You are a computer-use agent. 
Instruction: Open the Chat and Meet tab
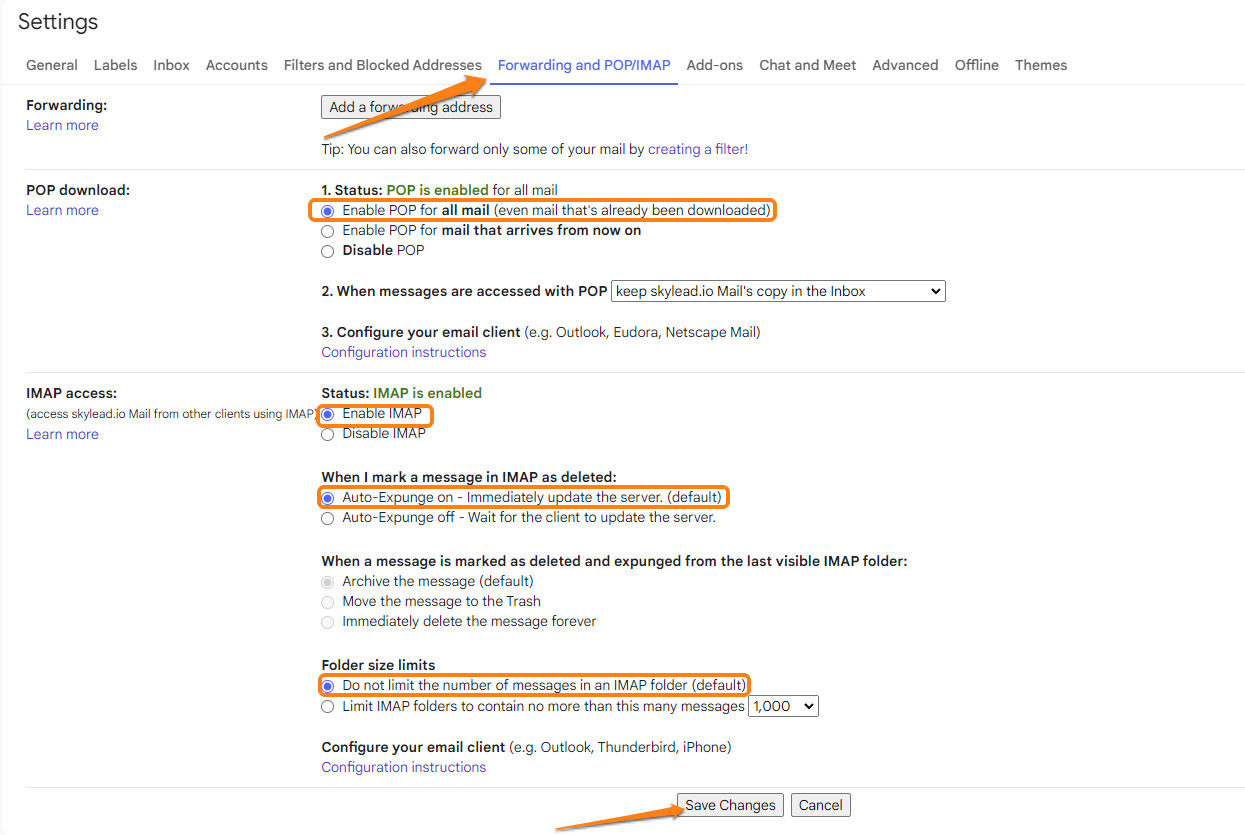pyautogui.click(x=807, y=64)
